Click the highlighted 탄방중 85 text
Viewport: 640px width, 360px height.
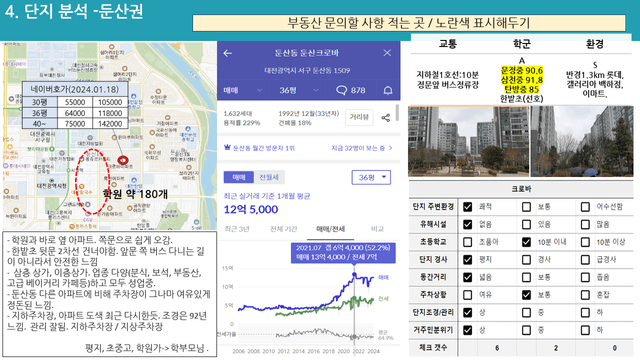[522, 89]
